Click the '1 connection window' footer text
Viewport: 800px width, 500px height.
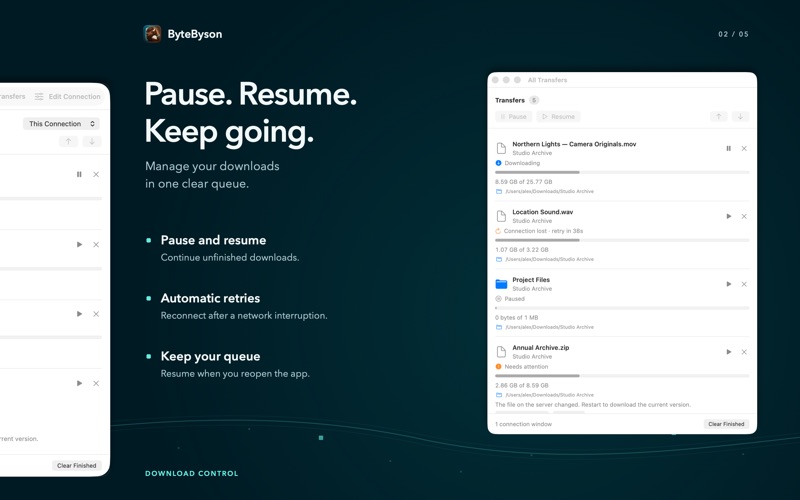(523, 424)
